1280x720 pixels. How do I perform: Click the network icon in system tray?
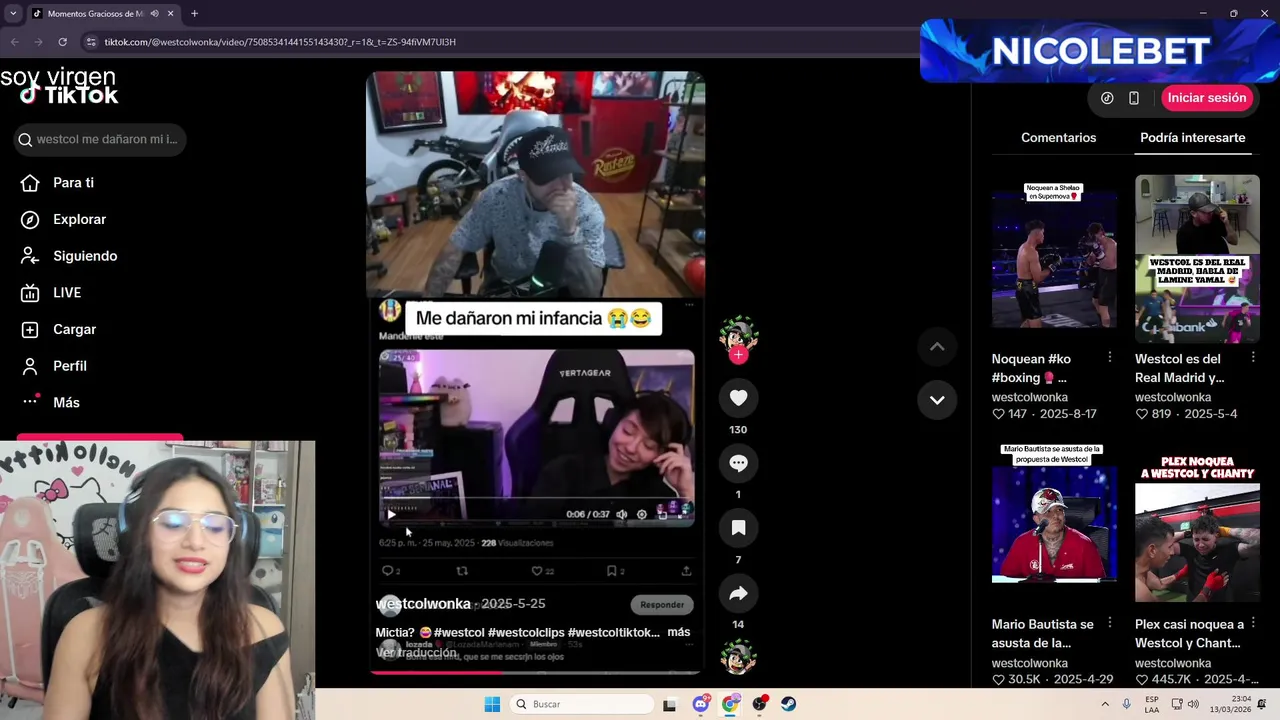[1177, 704]
